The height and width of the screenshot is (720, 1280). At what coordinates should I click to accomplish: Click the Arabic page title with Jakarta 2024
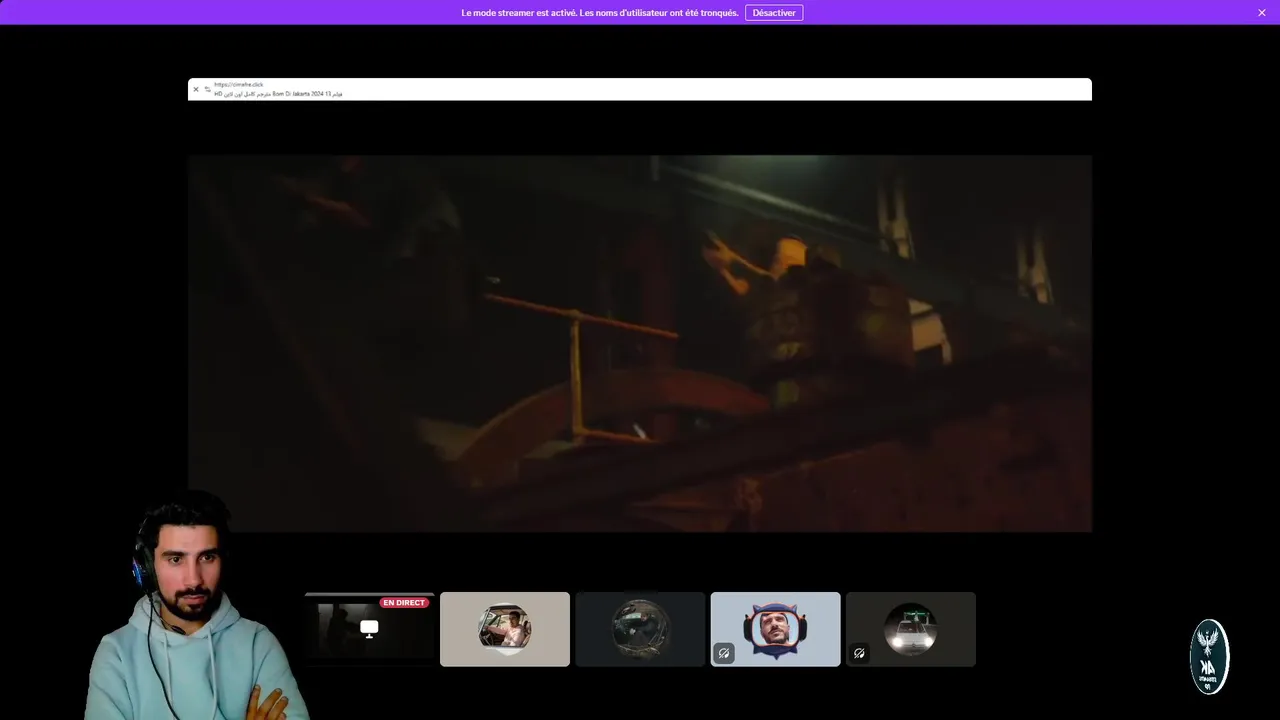pos(278,94)
